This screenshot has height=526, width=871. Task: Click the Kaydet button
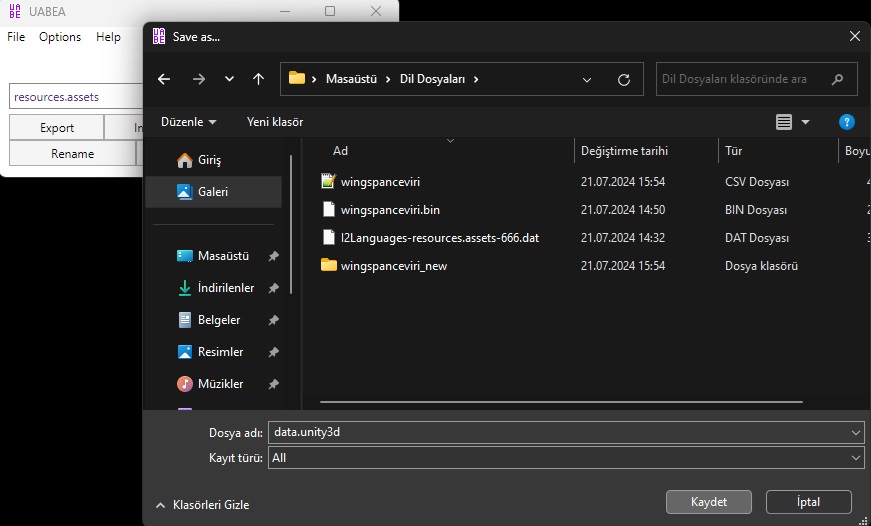pyautogui.click(x=709, y=502)
